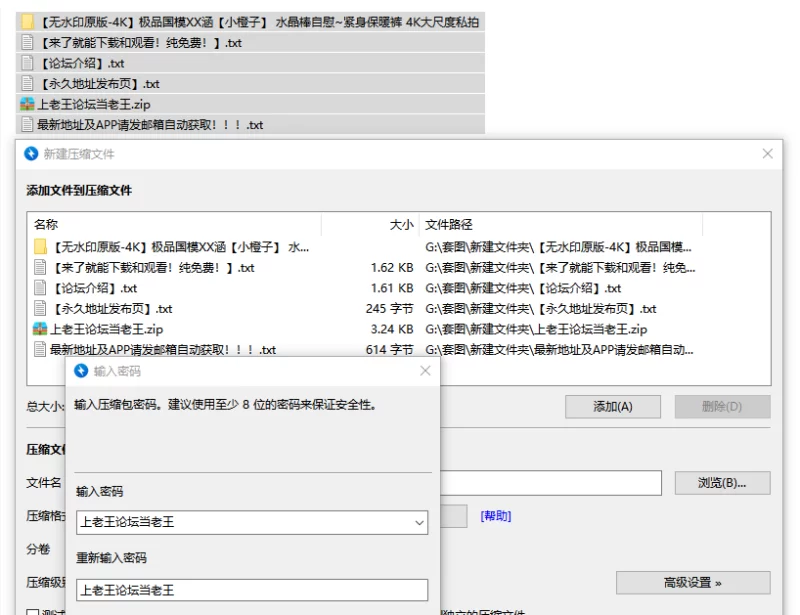Image resolution: width=800 pixels, height=615 pixels.
Task: Close the 输入密码 dialog with its X
Action: 426,371
